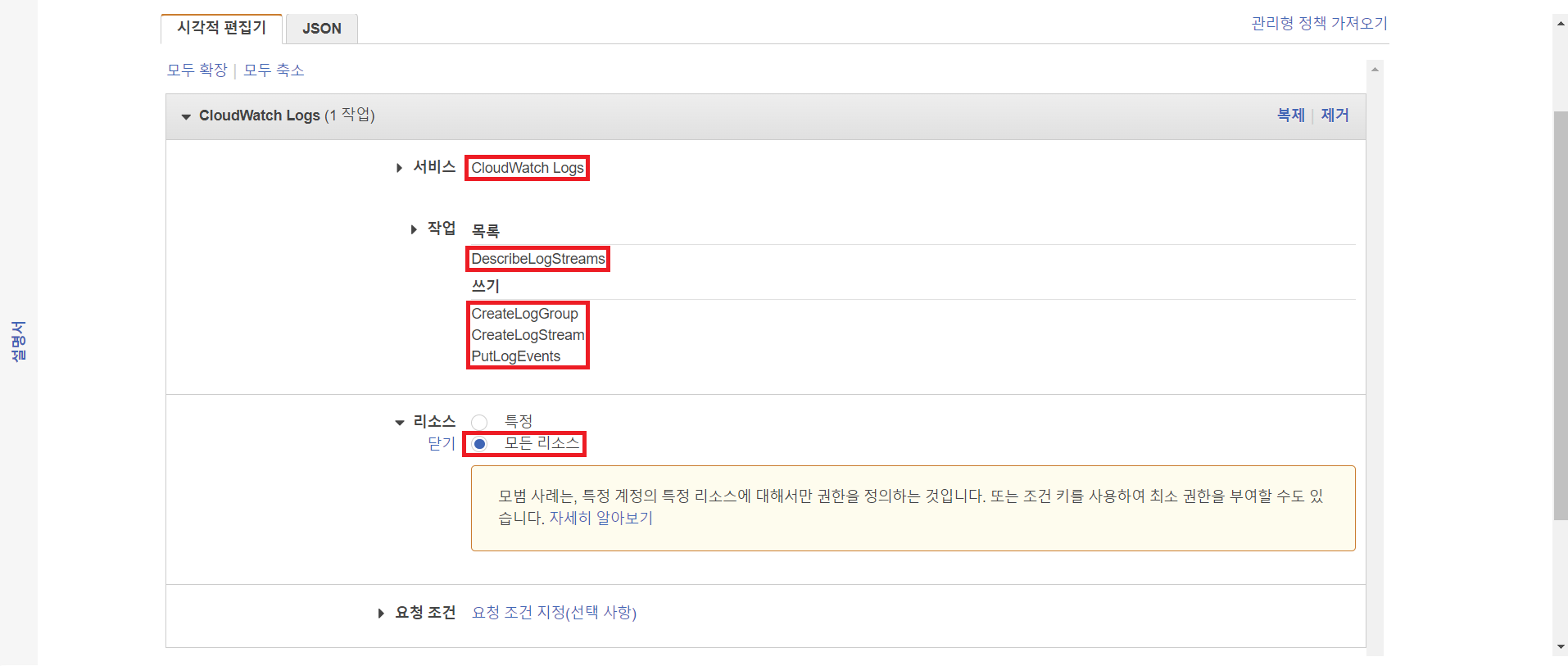The image size is (1568, 666).
Task: Open the 설명서 side panel tab
Action: point(18,341)
